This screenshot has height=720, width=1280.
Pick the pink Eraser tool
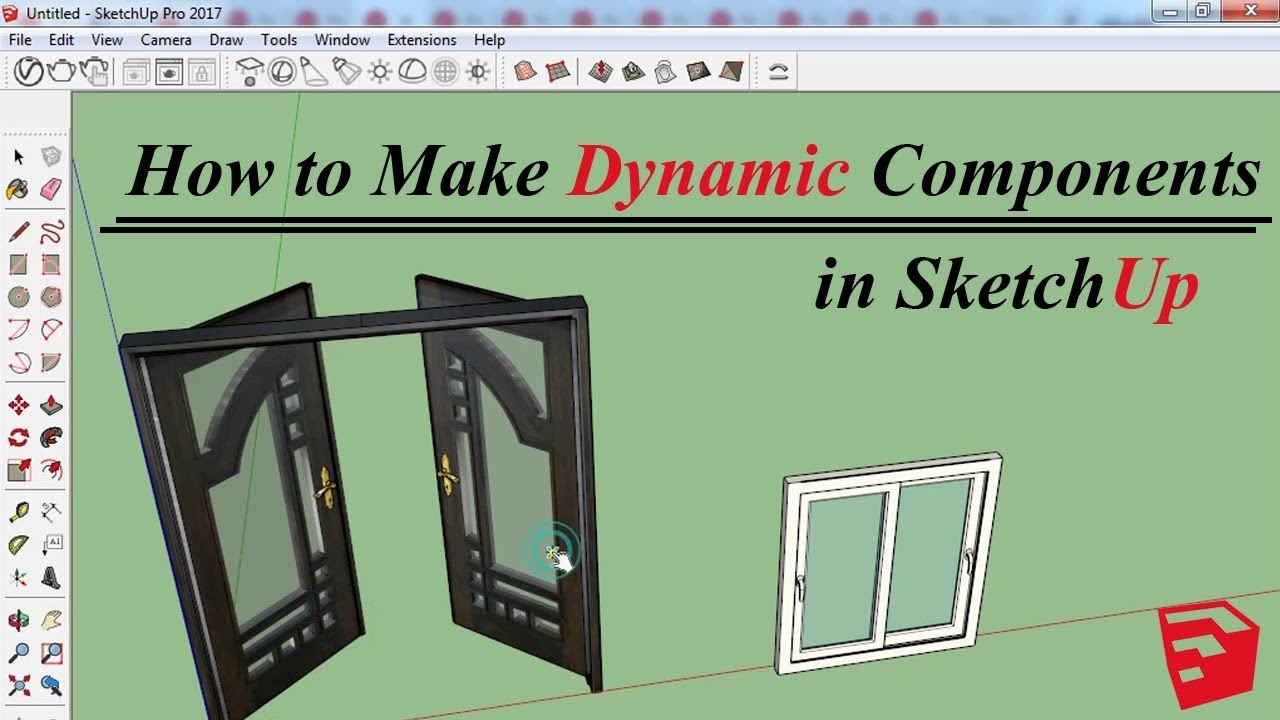[x=51, y=189]
